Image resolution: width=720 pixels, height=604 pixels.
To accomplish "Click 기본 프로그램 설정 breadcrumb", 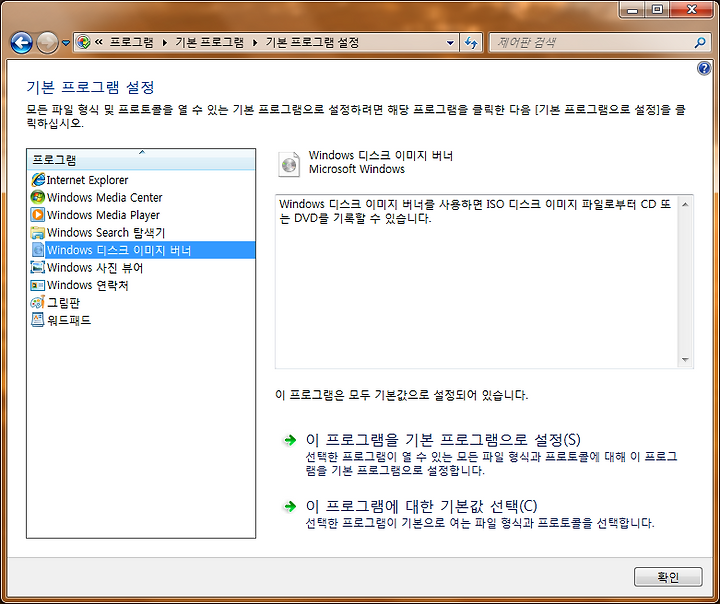I will [312, 43].
